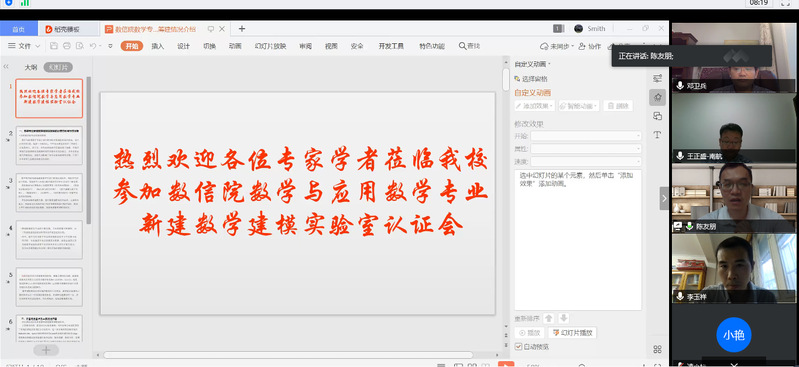Open the custom animation pane icon

[657, 97]
